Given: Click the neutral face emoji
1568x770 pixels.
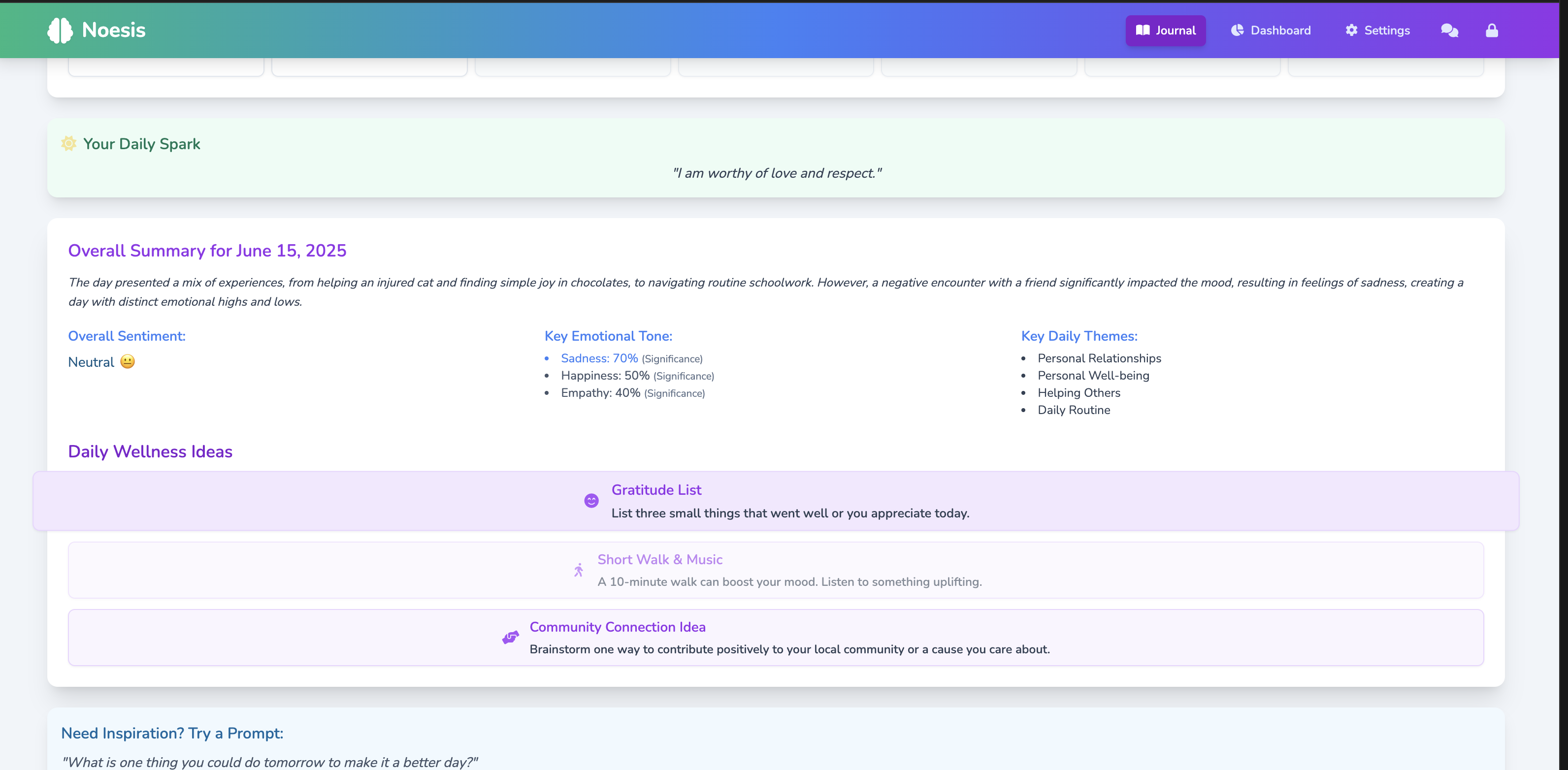Looking at the screenshot, I should (x=127, y=361).
